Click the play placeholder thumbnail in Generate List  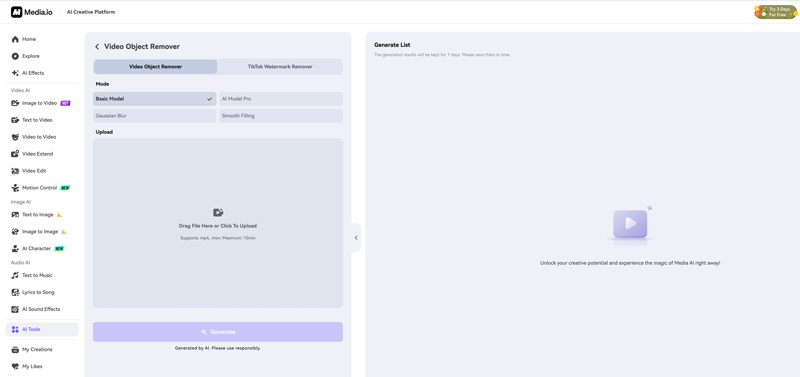pyautogui.click(x=630, y=223)
